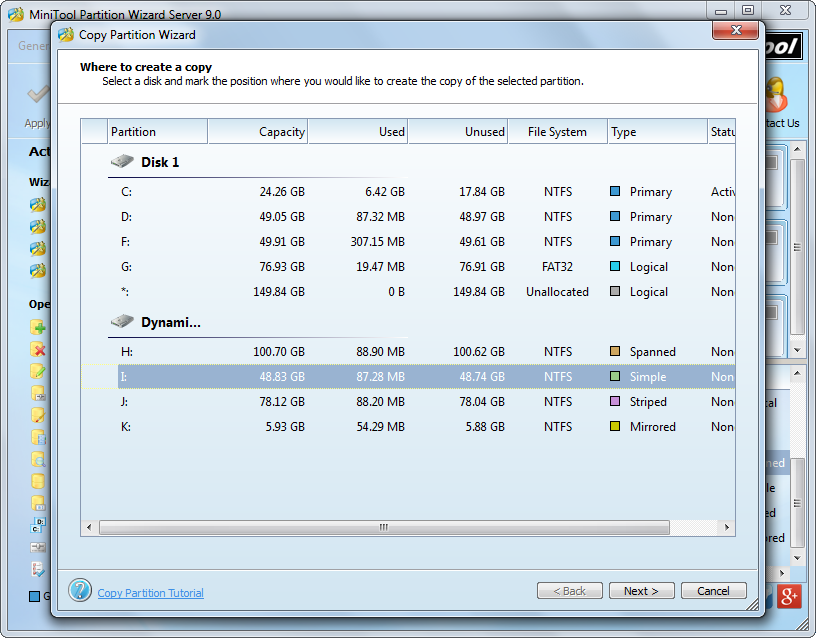Click the Next button
Screen dimensions: 816x638
[x=642, y=591]
